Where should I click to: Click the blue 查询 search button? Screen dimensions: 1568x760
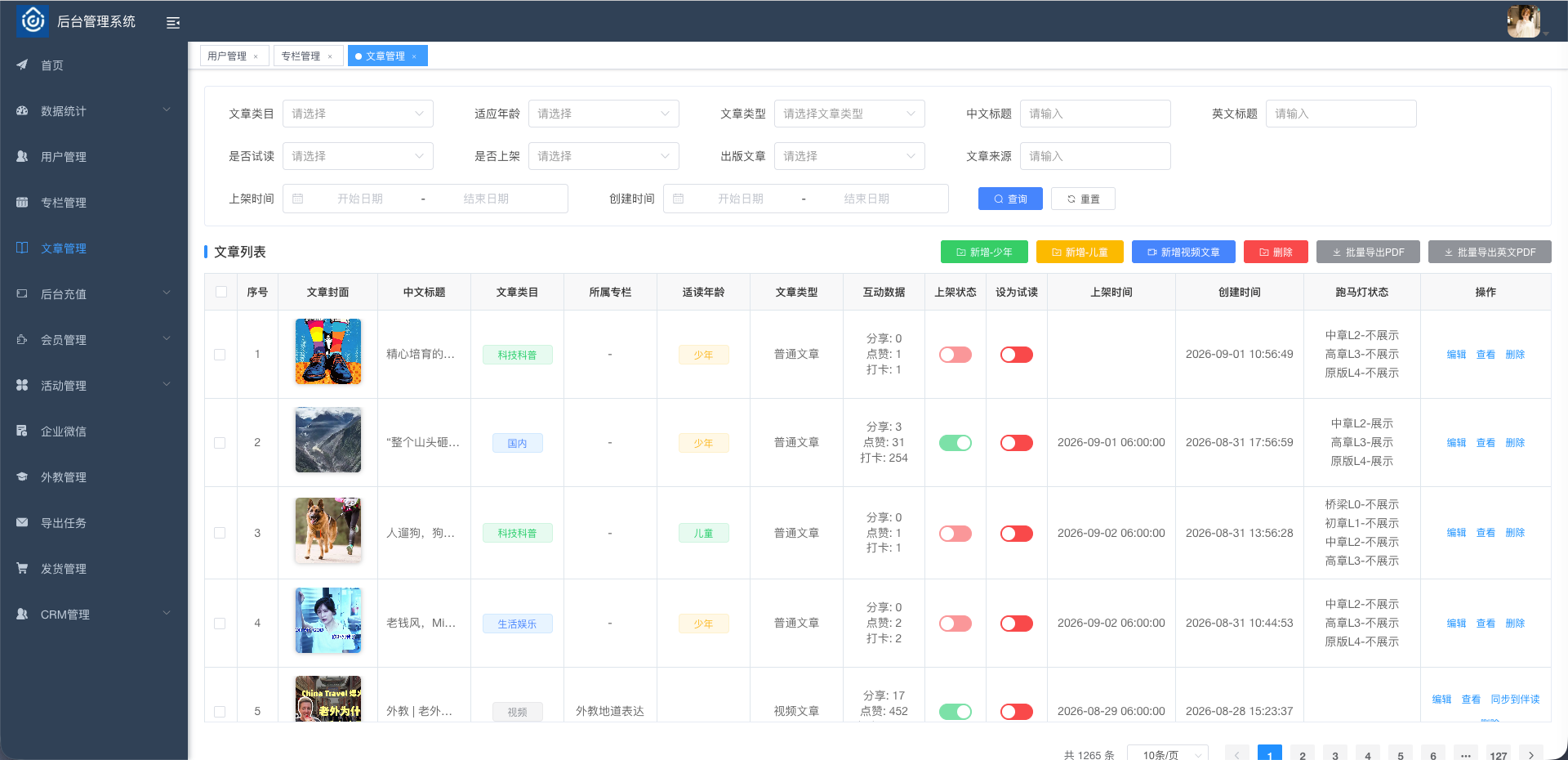tap(1010, 199)
